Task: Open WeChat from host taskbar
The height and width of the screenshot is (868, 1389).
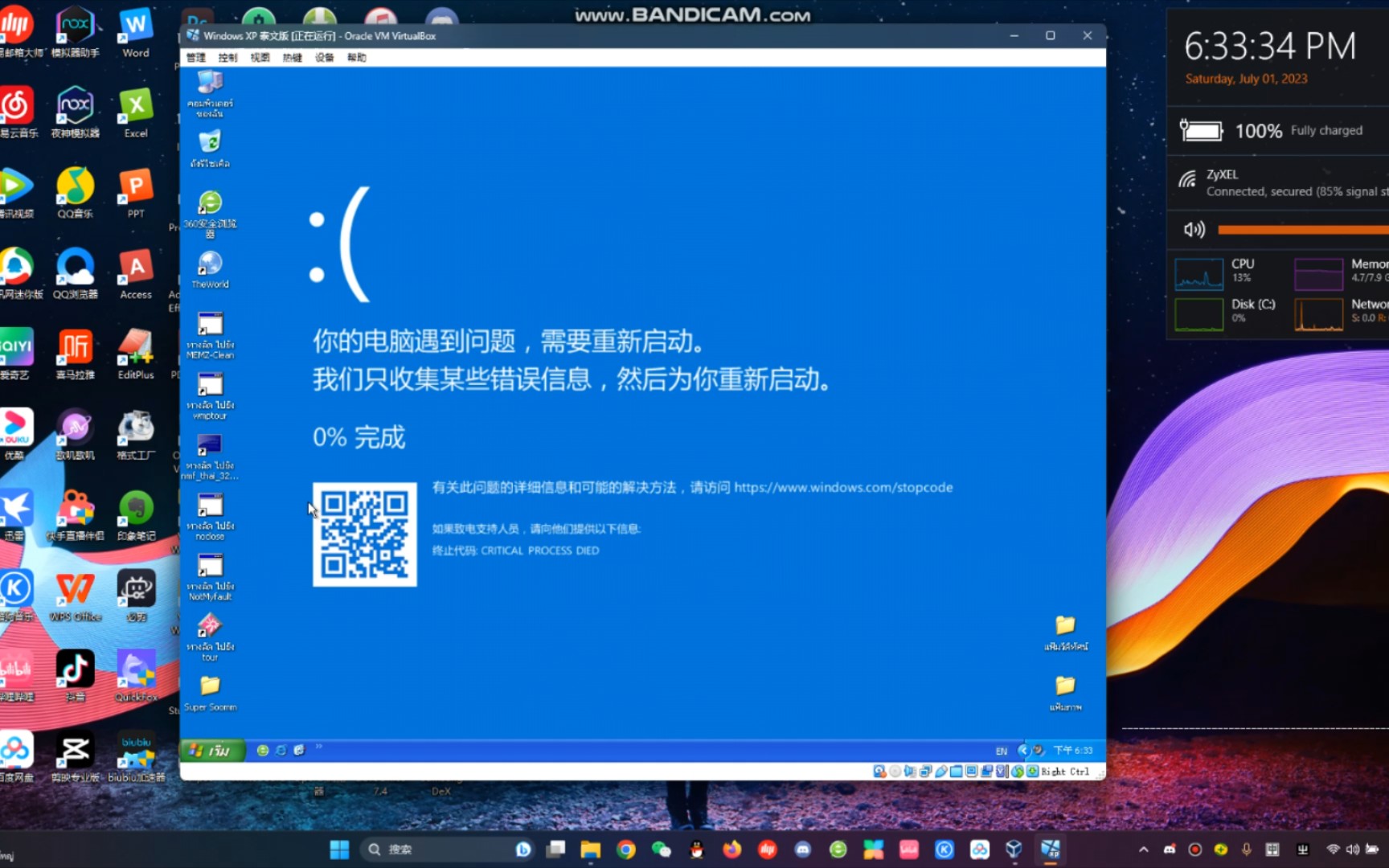Action: (x=662, y=850)
